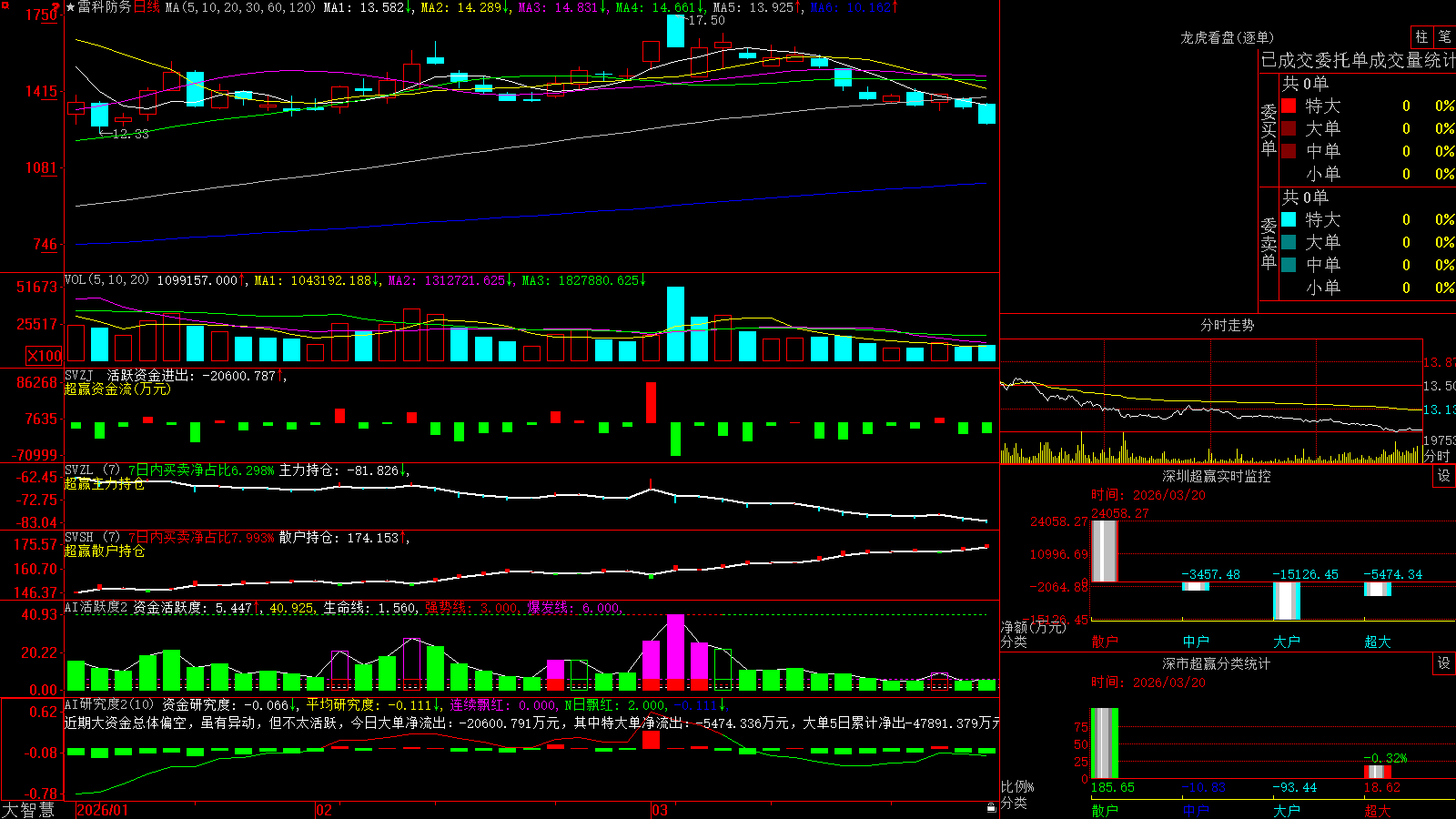The width and height of the screenshot is (1456, 819).
Task: Click 大户 label in 深圳超赢实时监控 chart
Action: [1287, 642]
